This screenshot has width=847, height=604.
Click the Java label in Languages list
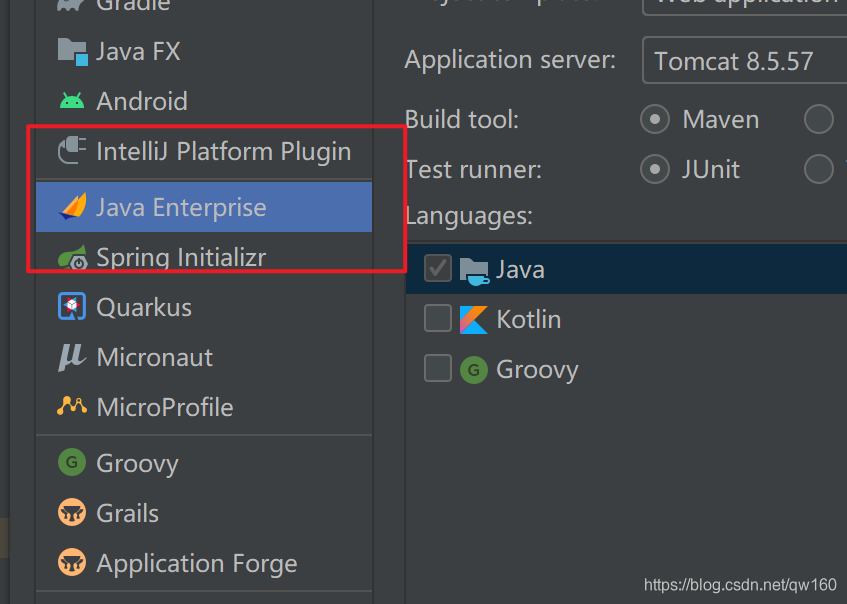pyautogui.click(x=520, y=269)
